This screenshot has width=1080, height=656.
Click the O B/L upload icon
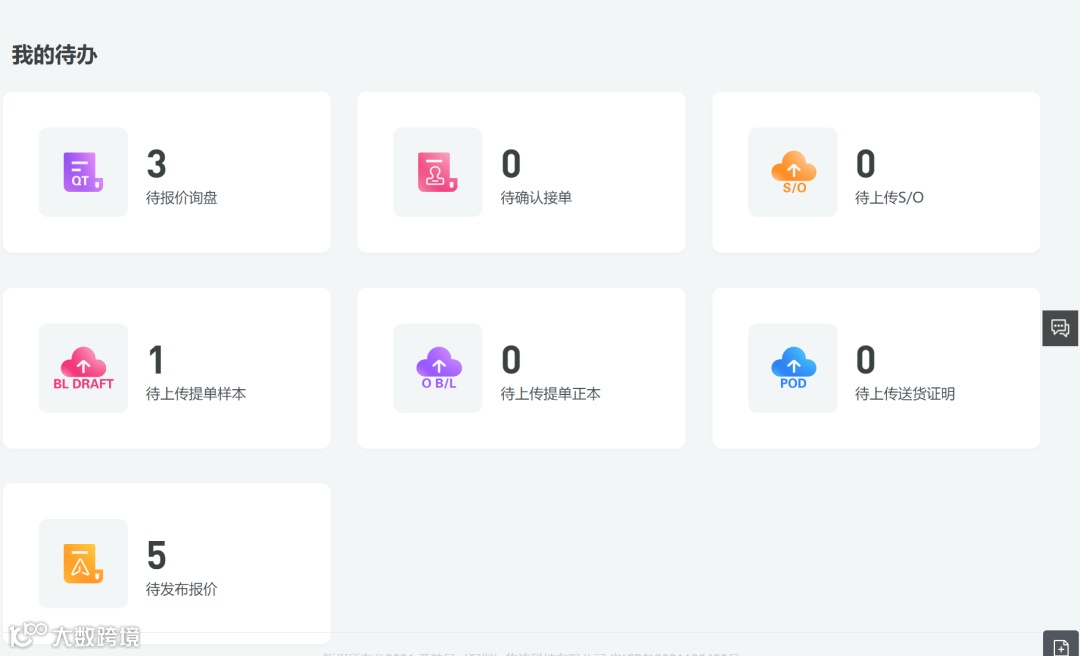point(437,368)
